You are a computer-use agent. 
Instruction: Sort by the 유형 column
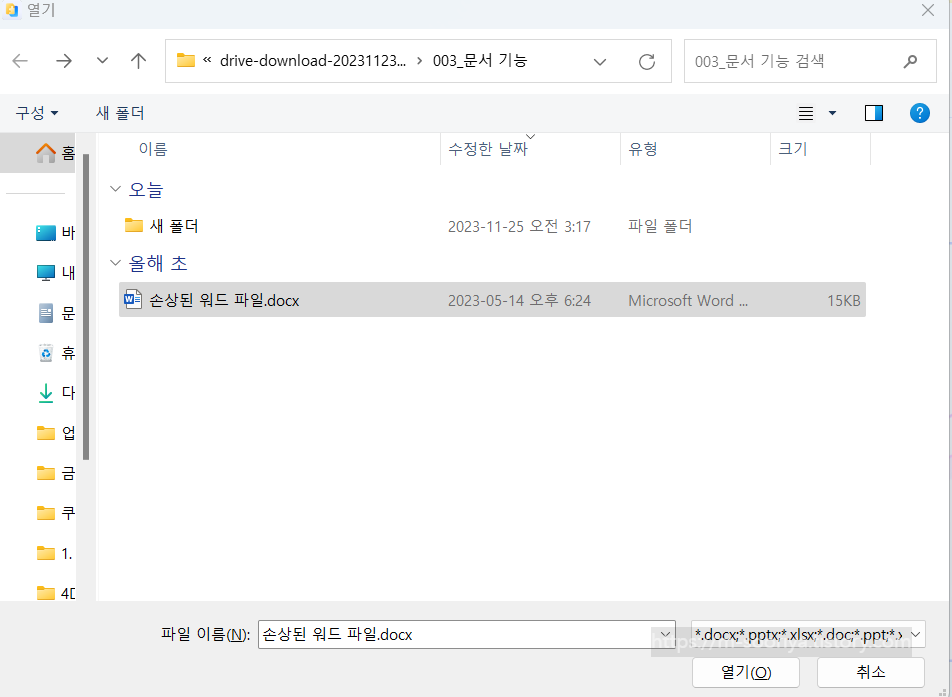click(x=642, y=149)
